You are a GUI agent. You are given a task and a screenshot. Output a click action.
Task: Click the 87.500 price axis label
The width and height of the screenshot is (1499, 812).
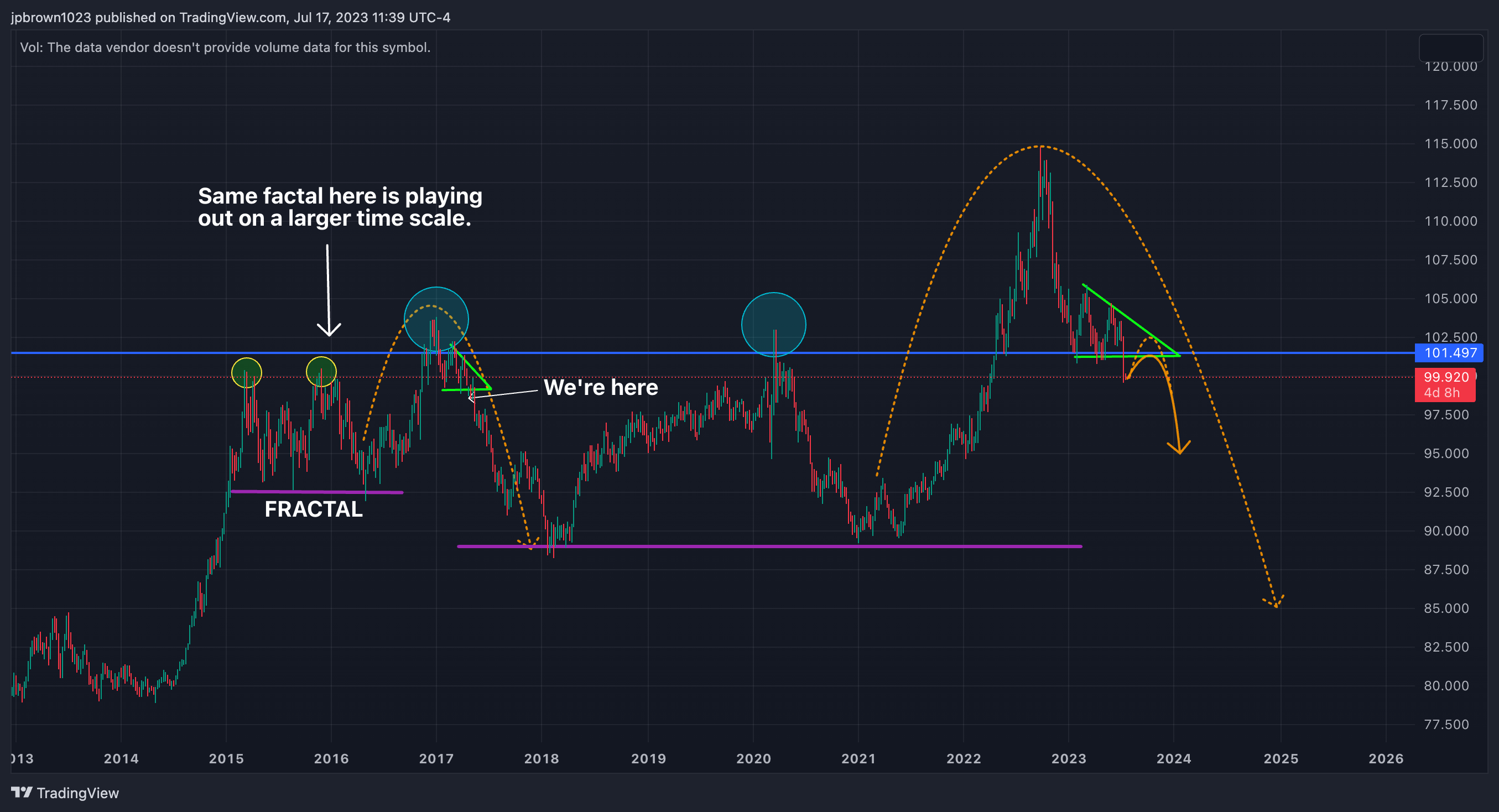(x=1446, y=569)
